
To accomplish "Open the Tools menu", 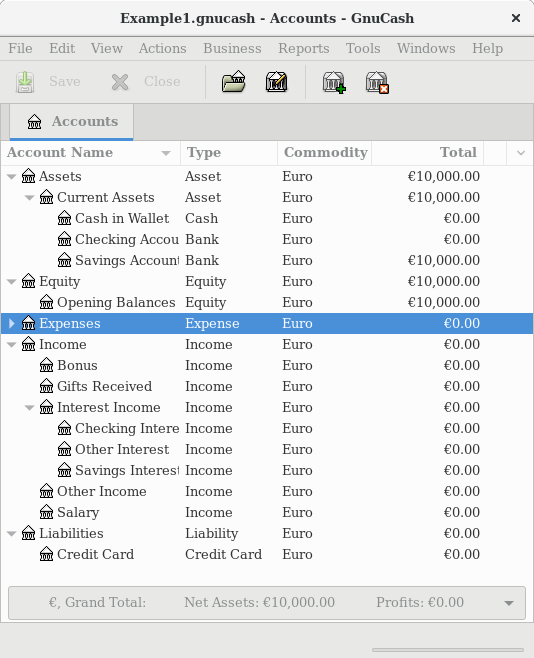I will [x=363, y=48].
